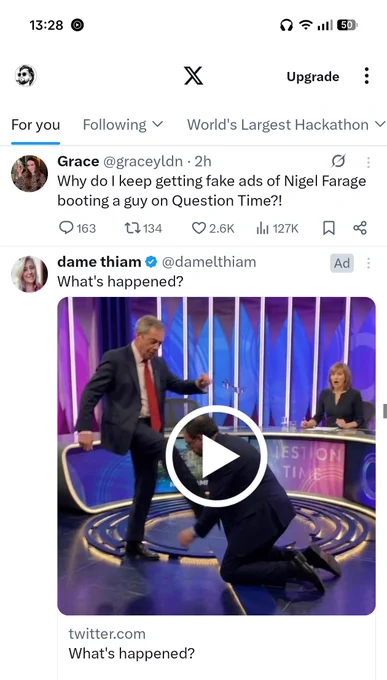Open the Grok icon on Grace's post
The image size is (387, 680).
338,161
